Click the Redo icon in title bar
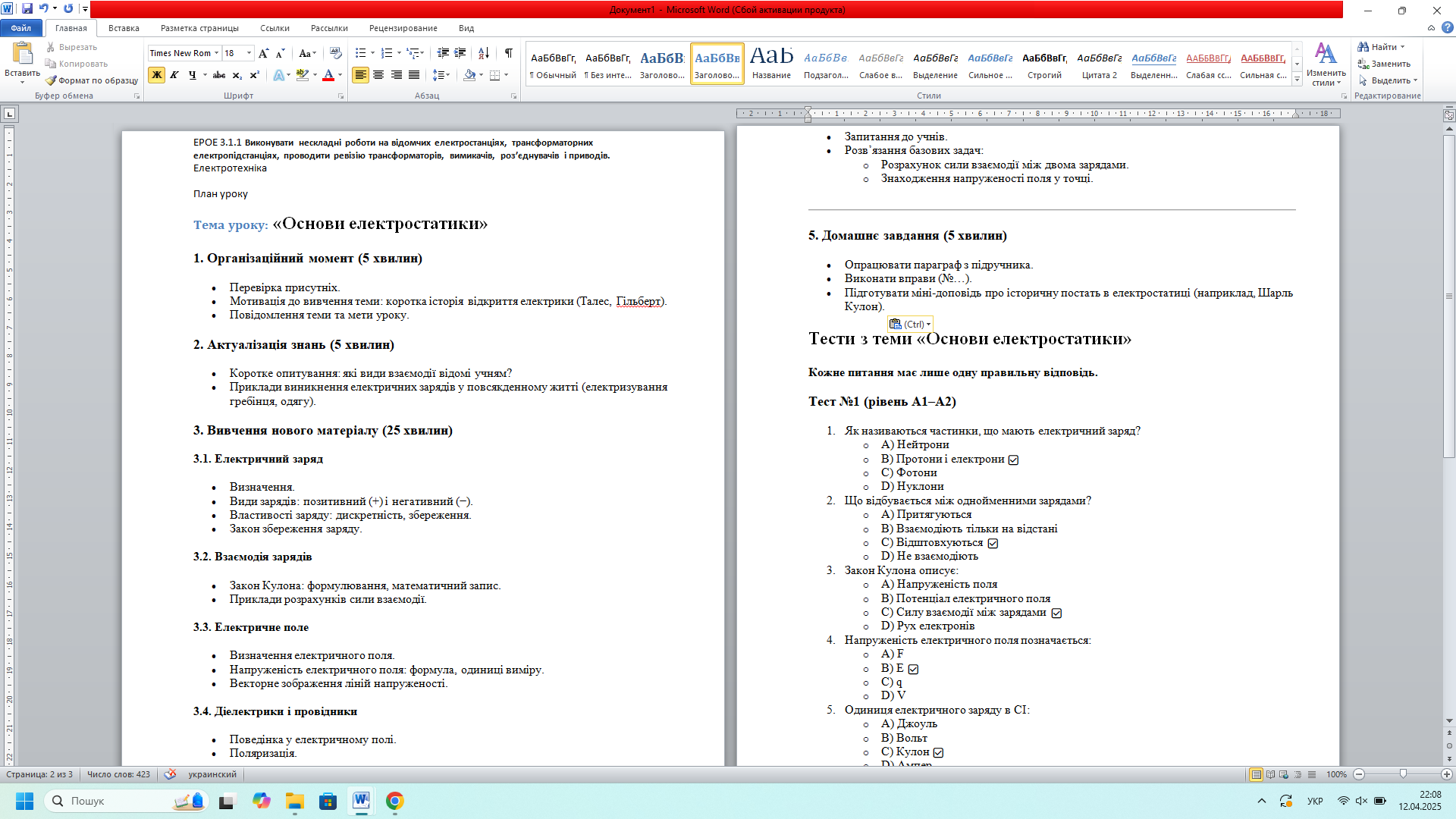This screenshot has width=1456, height=819. click(69, 9)
